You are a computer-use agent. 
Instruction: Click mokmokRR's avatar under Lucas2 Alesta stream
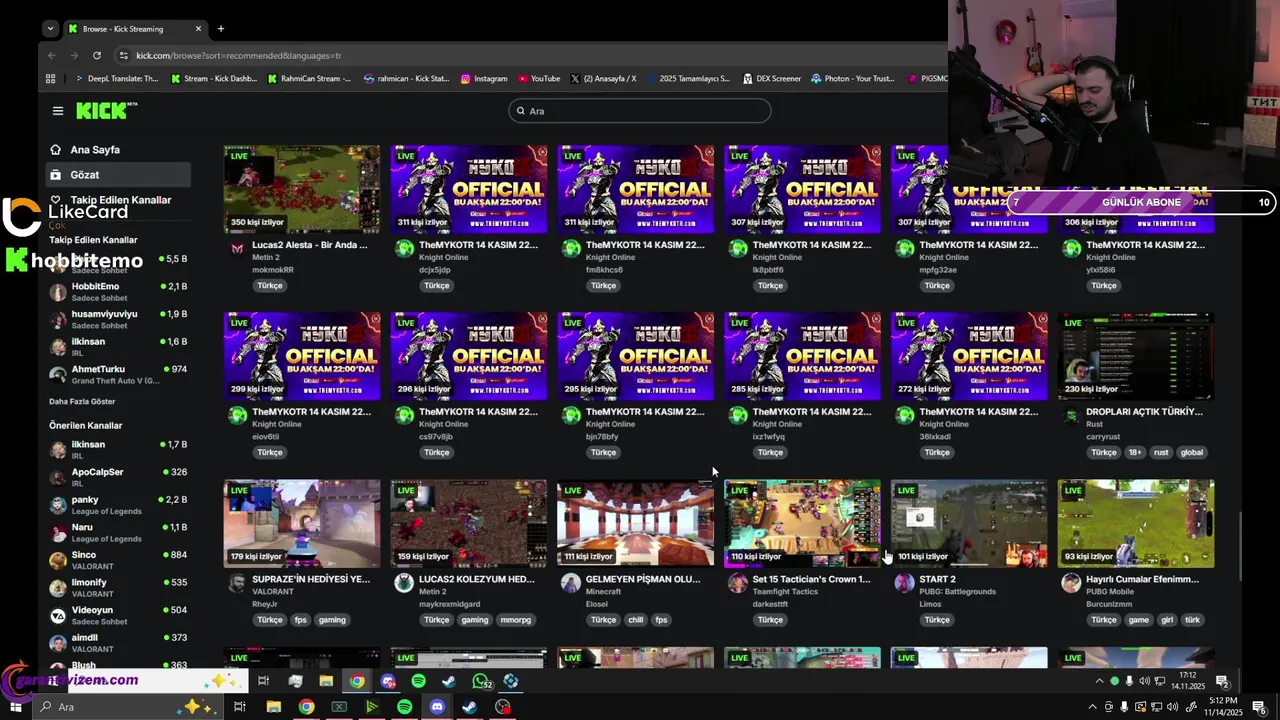(x=237, y=249)
